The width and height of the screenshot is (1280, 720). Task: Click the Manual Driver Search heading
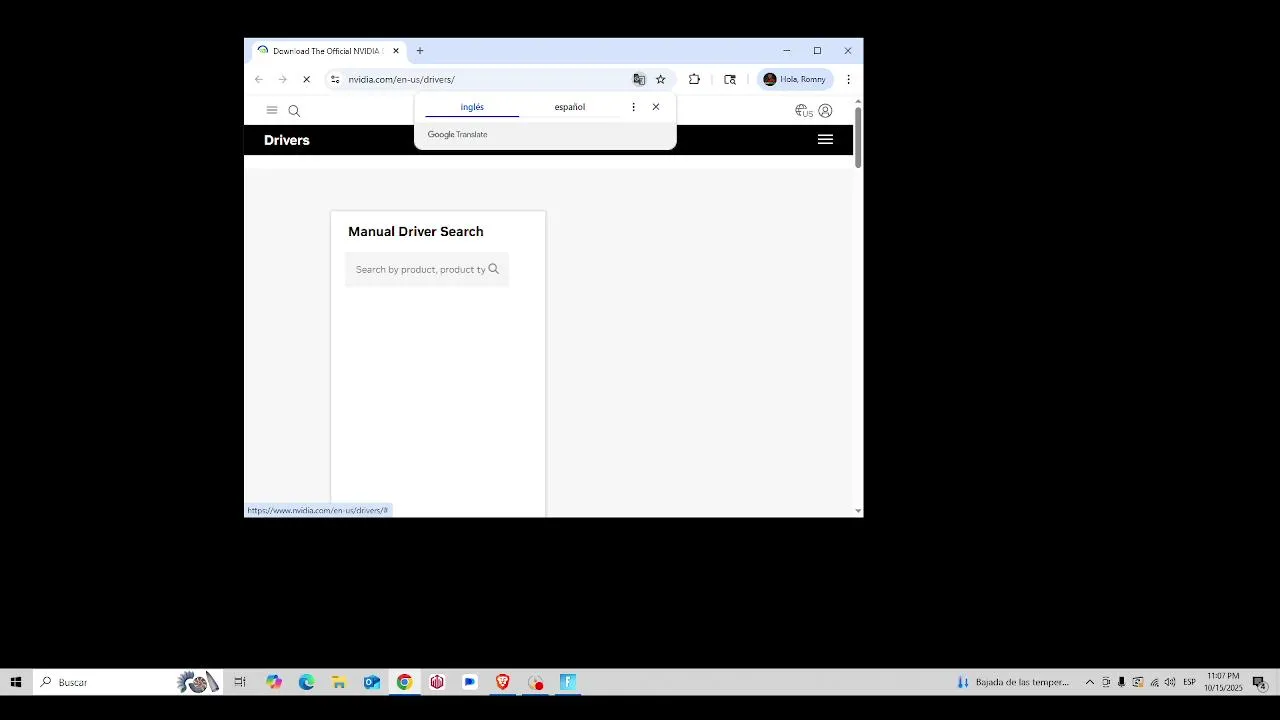416,231
